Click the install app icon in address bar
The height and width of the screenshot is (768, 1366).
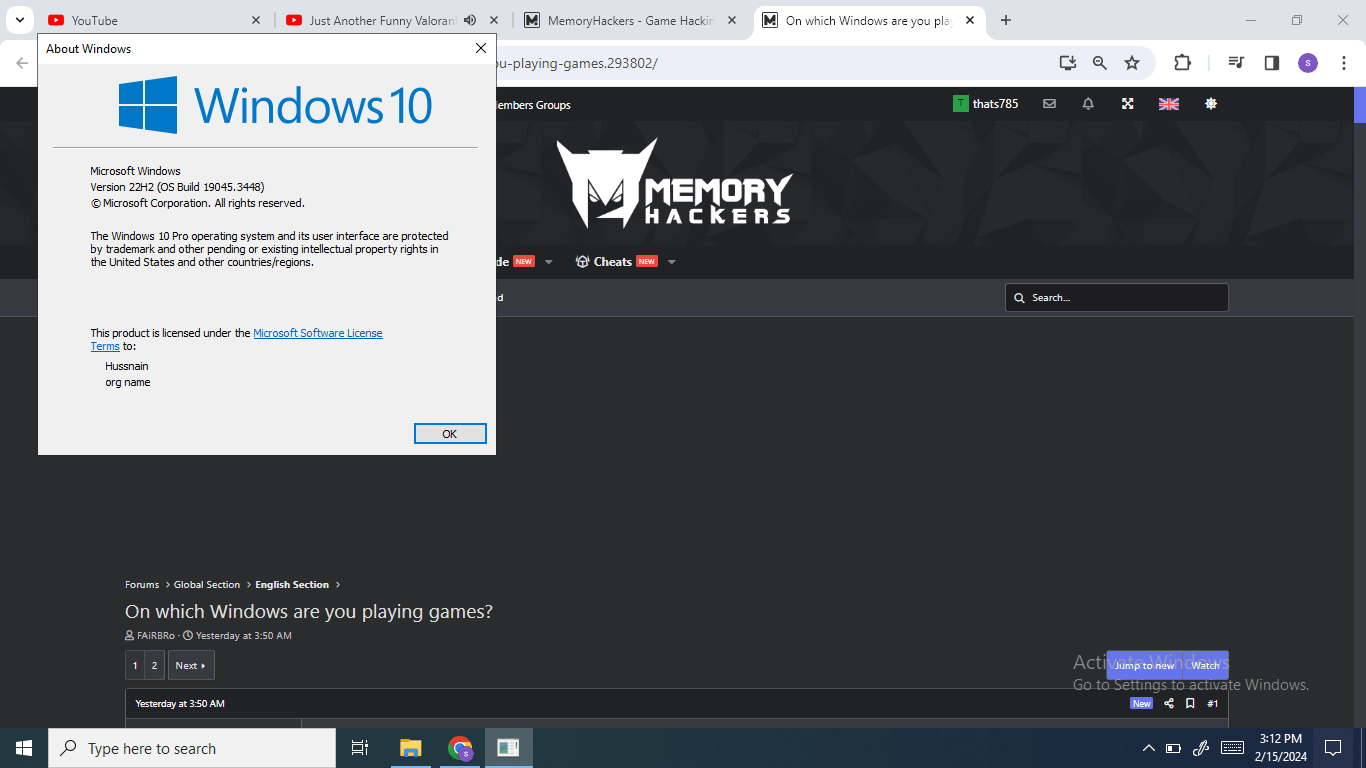pyautogui.click(x=1068, y=63)
